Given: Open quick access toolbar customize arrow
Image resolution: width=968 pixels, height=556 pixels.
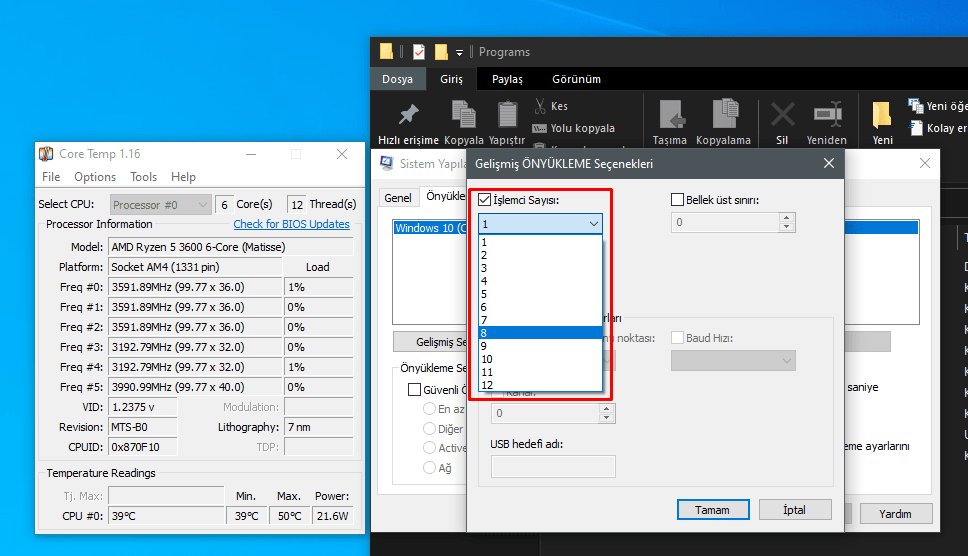Looking at the screenshot, I should click(459, 52).
